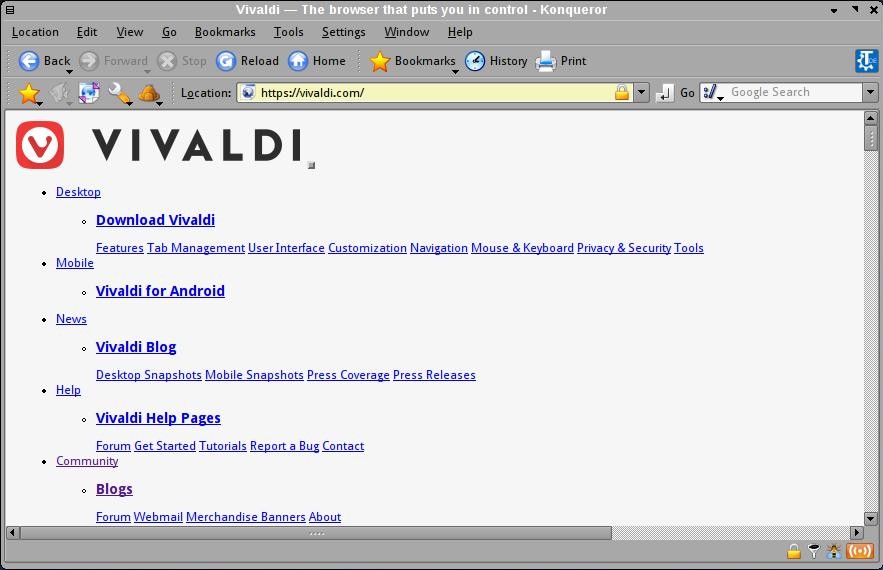Click the orange shell-shaped toolbar icon
Screen dimensions: 883x570
(149, 93)
